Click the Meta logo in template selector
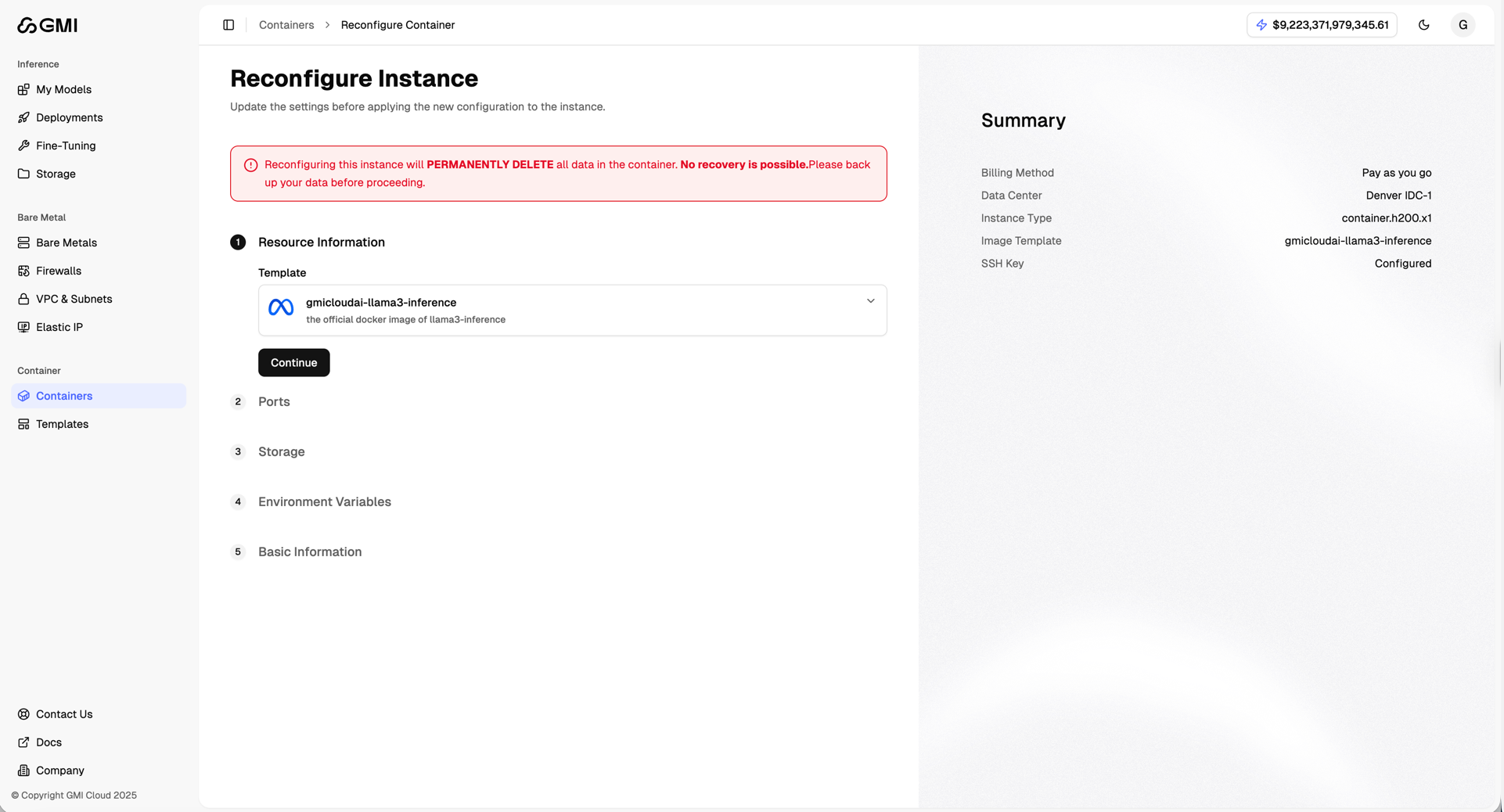 point(281,307)
